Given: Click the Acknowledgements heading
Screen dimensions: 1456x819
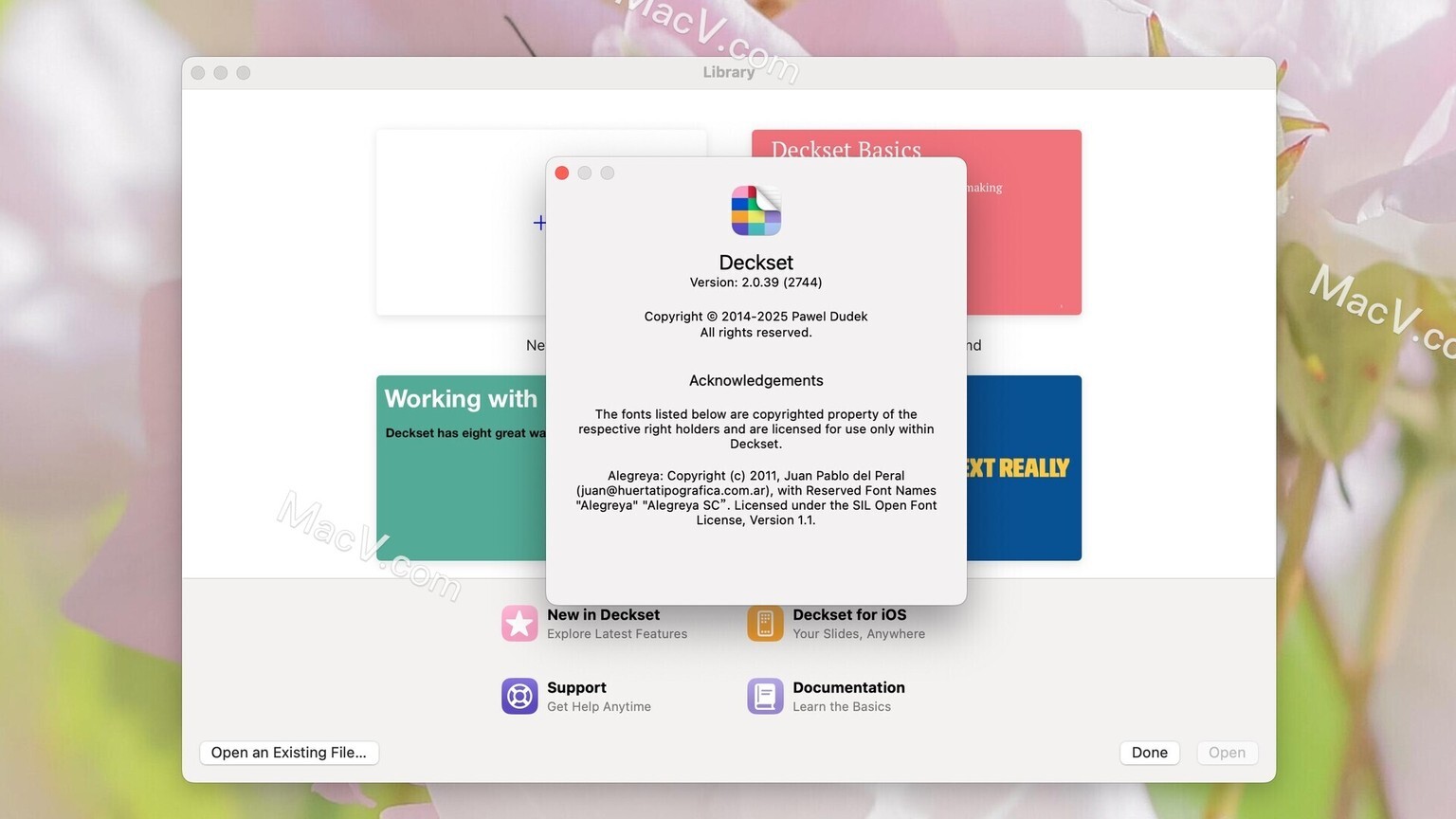Looking at the screenshot, I should coord(756,381).
